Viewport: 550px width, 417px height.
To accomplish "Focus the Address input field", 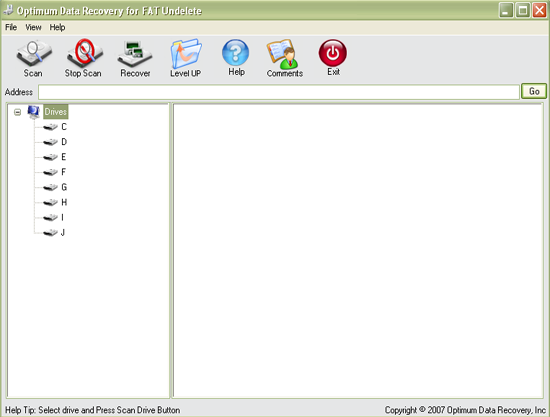I will point(279,92).
